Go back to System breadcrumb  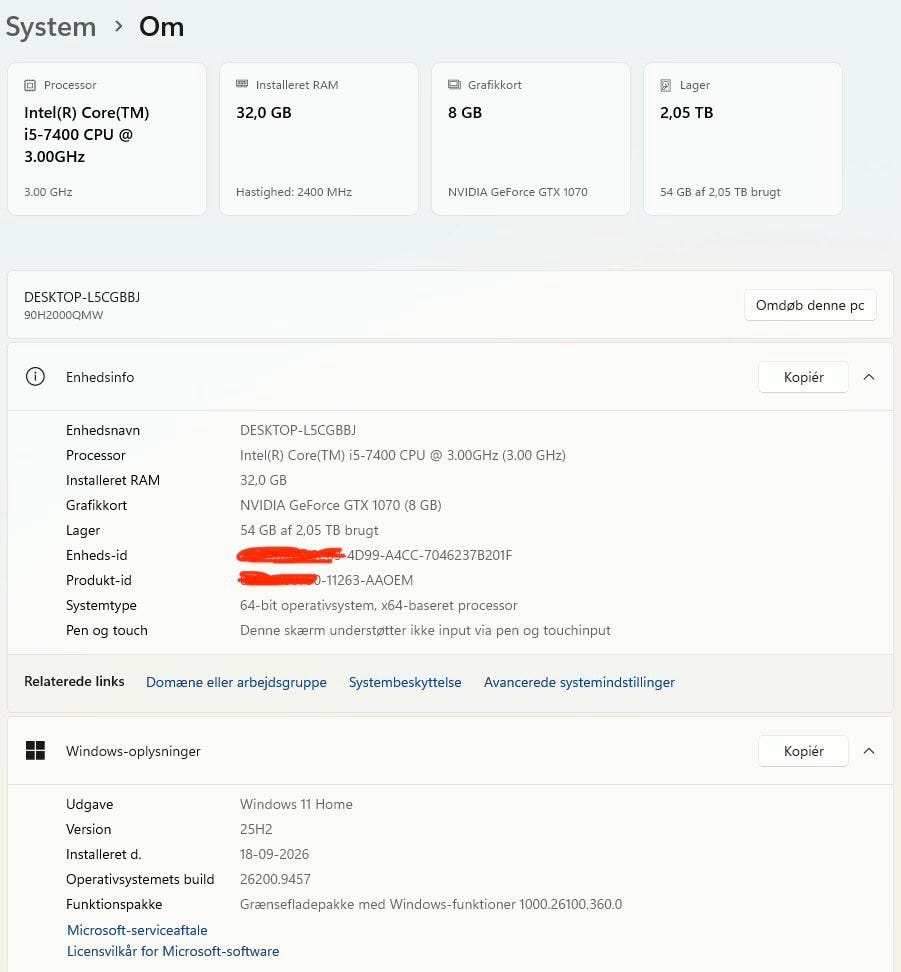51,27
